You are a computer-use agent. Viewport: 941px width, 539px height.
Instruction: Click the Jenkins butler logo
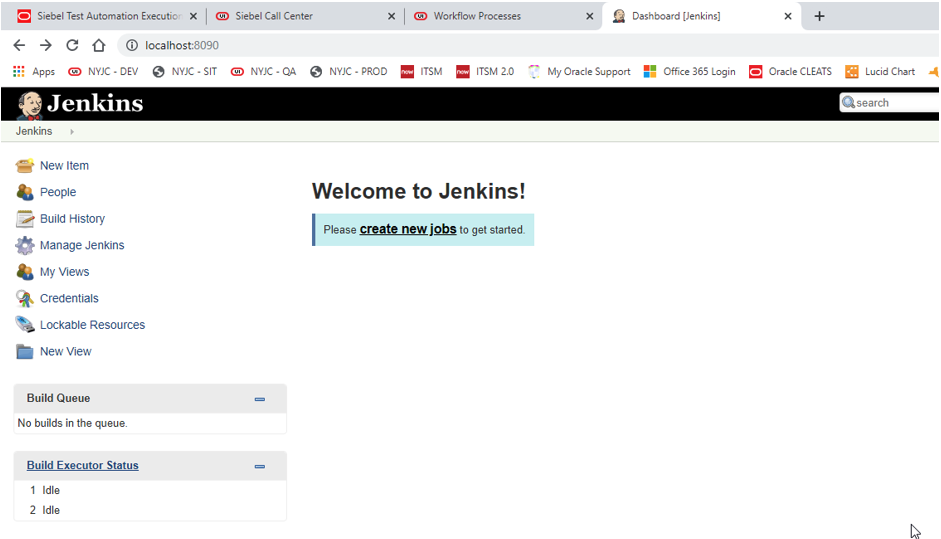[x=29, y=104]
